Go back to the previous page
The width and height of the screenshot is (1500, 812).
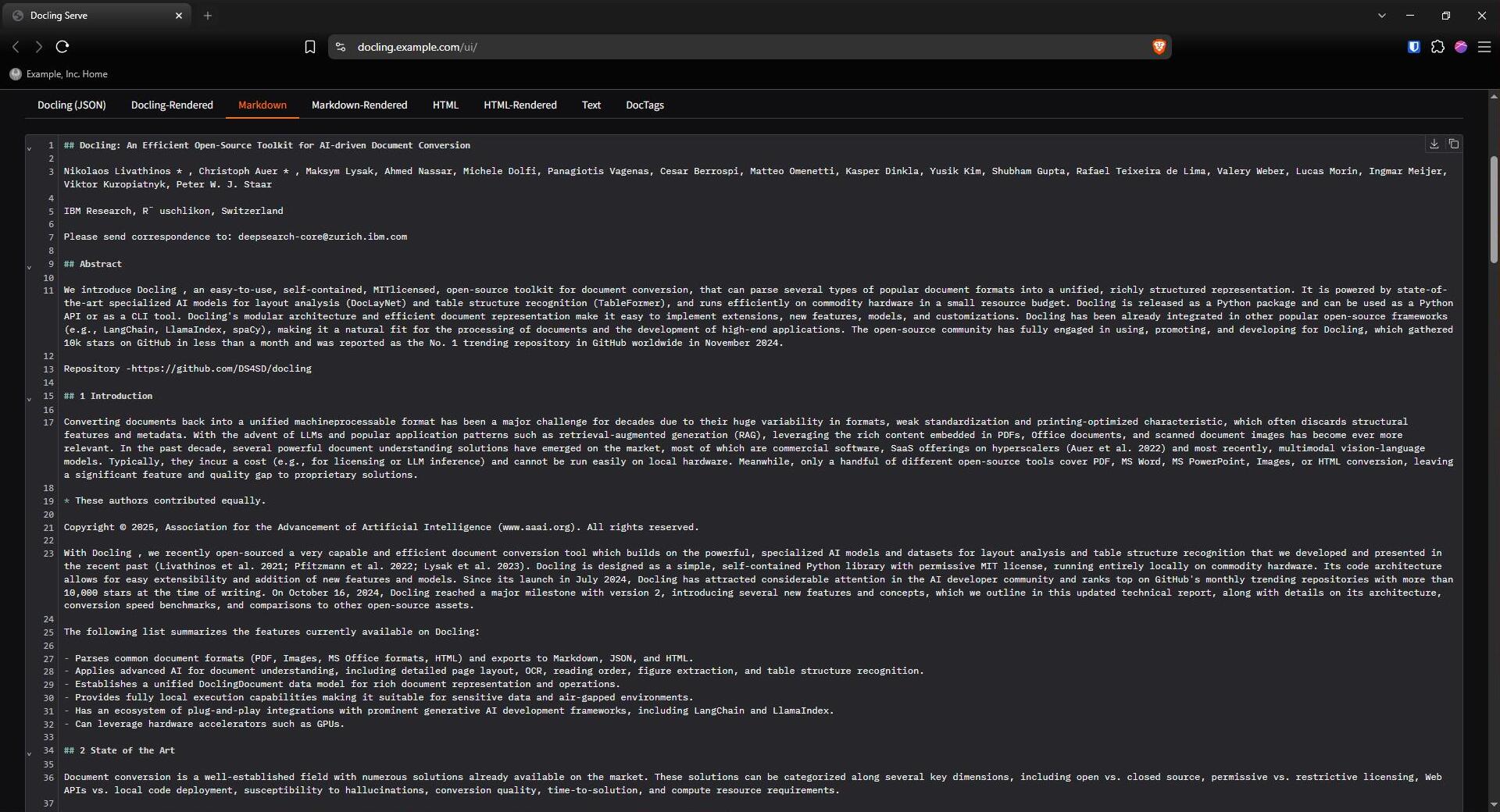click(16, 47)
